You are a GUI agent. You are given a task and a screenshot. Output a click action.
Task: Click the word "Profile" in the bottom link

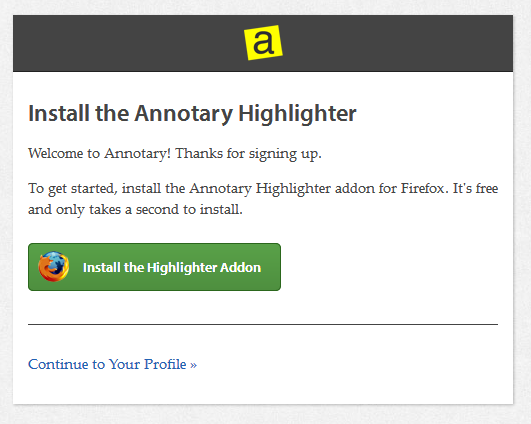(x=165, y=364)
